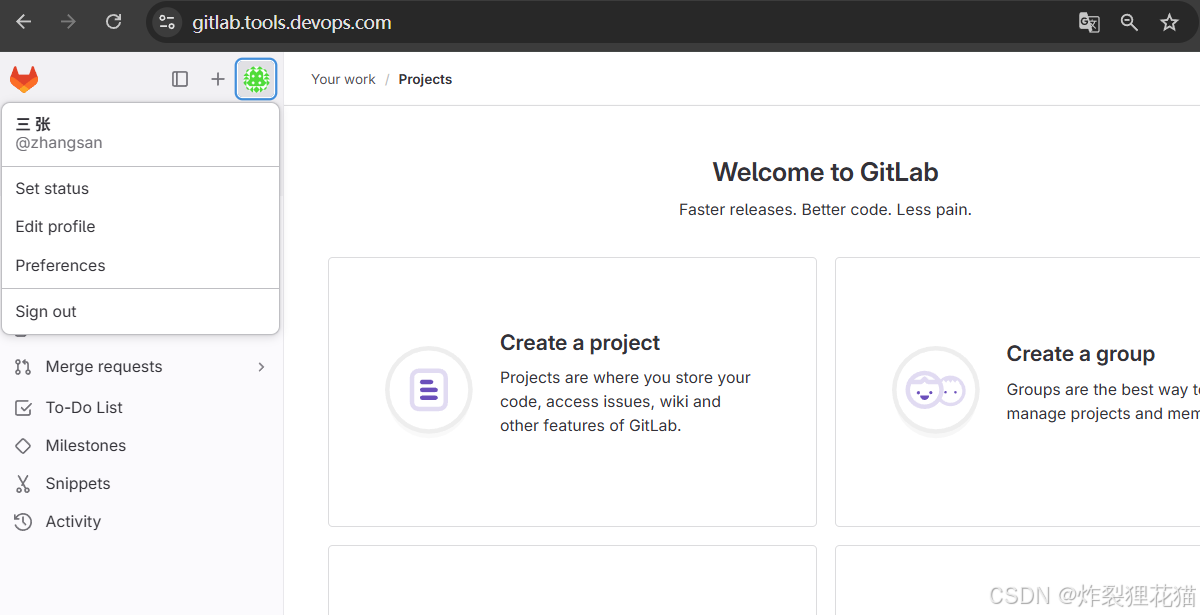Viewport: 1200px width, 615px height.
Task: Click the translate page icon
Action: pos(1089,22)
